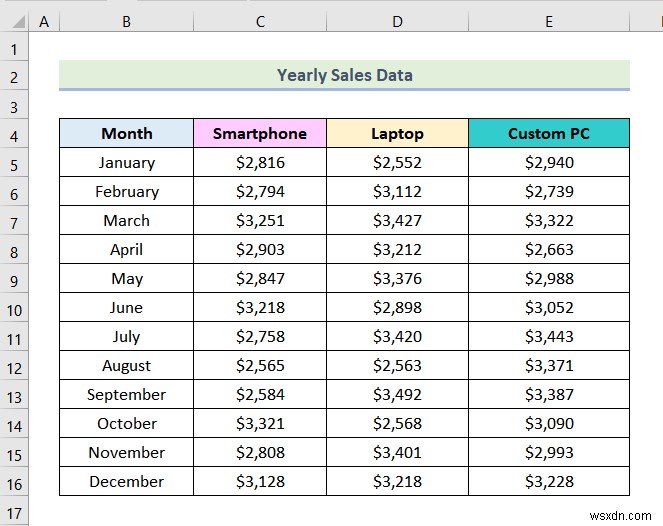Select August Custom PC value $3,371

click(x=548, y=366)
